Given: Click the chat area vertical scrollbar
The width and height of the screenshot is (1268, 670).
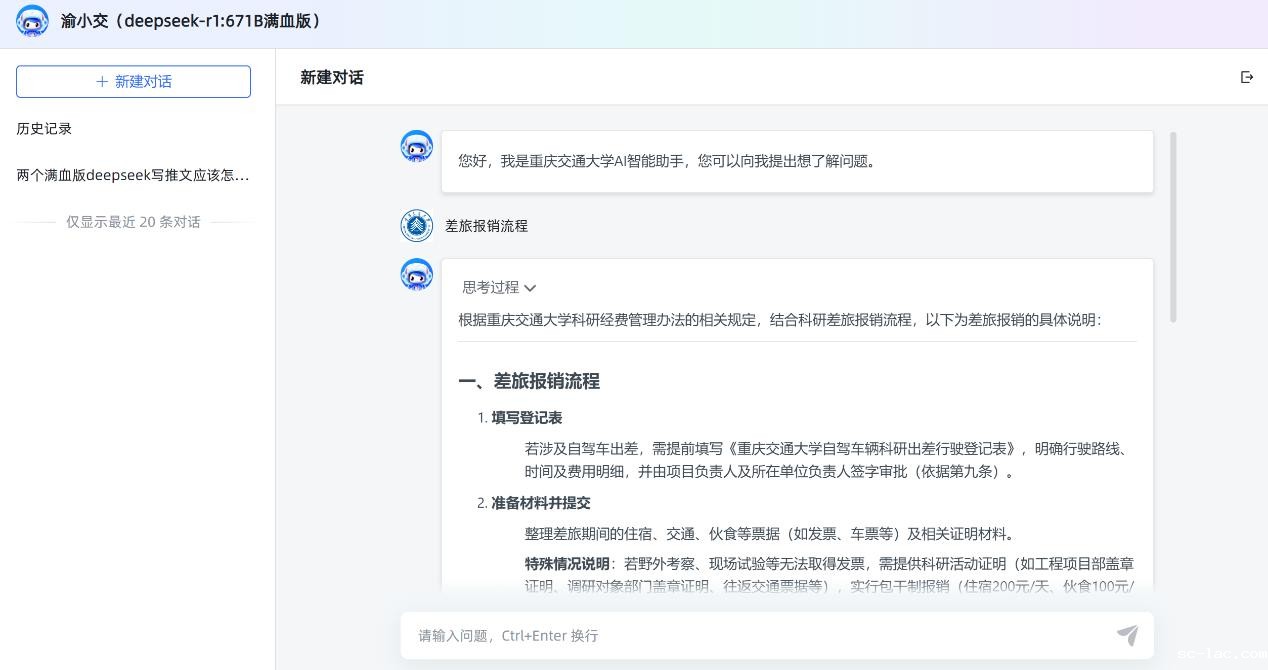Looking at the screenshot, I should click(1173, 228).
